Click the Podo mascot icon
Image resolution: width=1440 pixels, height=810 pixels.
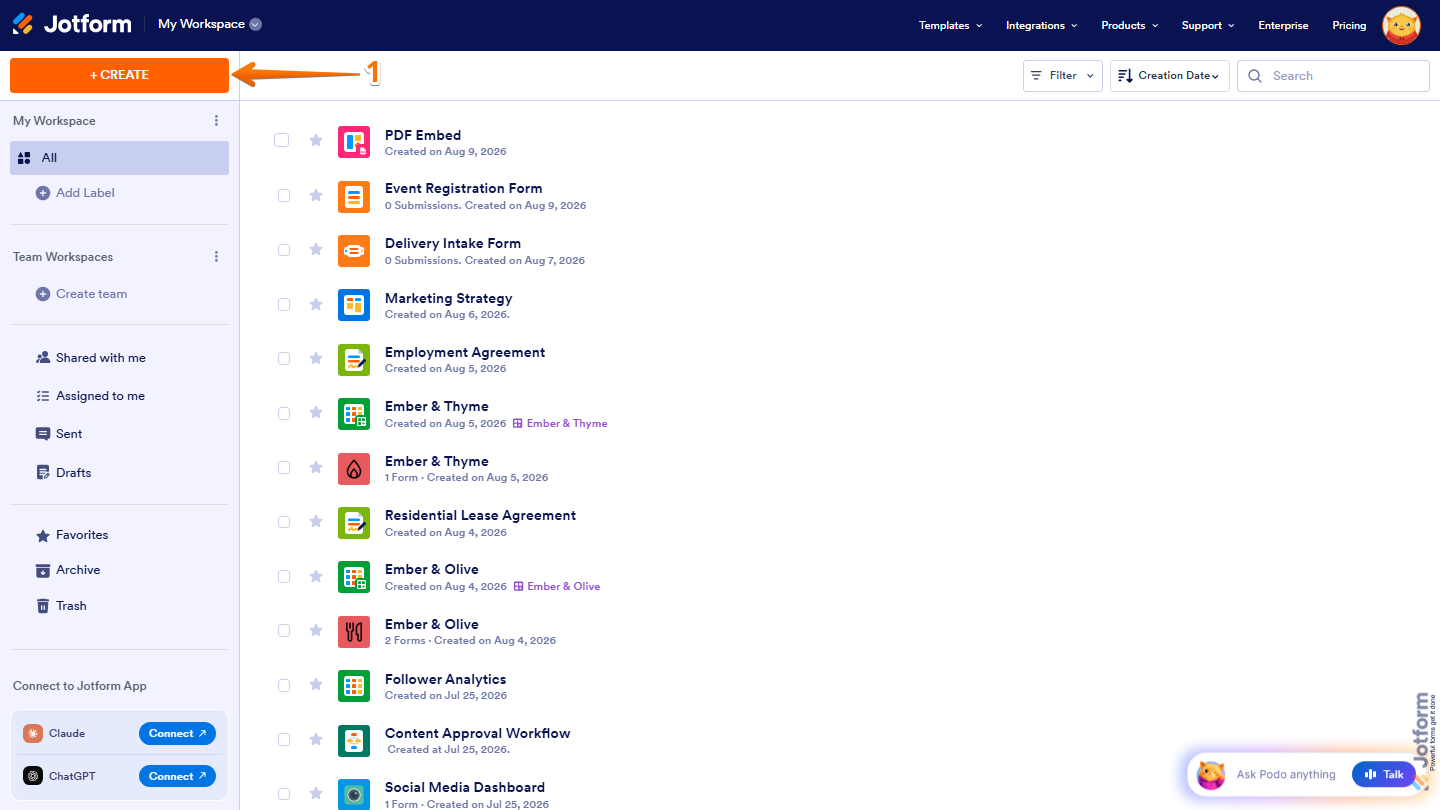pyautogui.click(x=1211, y=775)
